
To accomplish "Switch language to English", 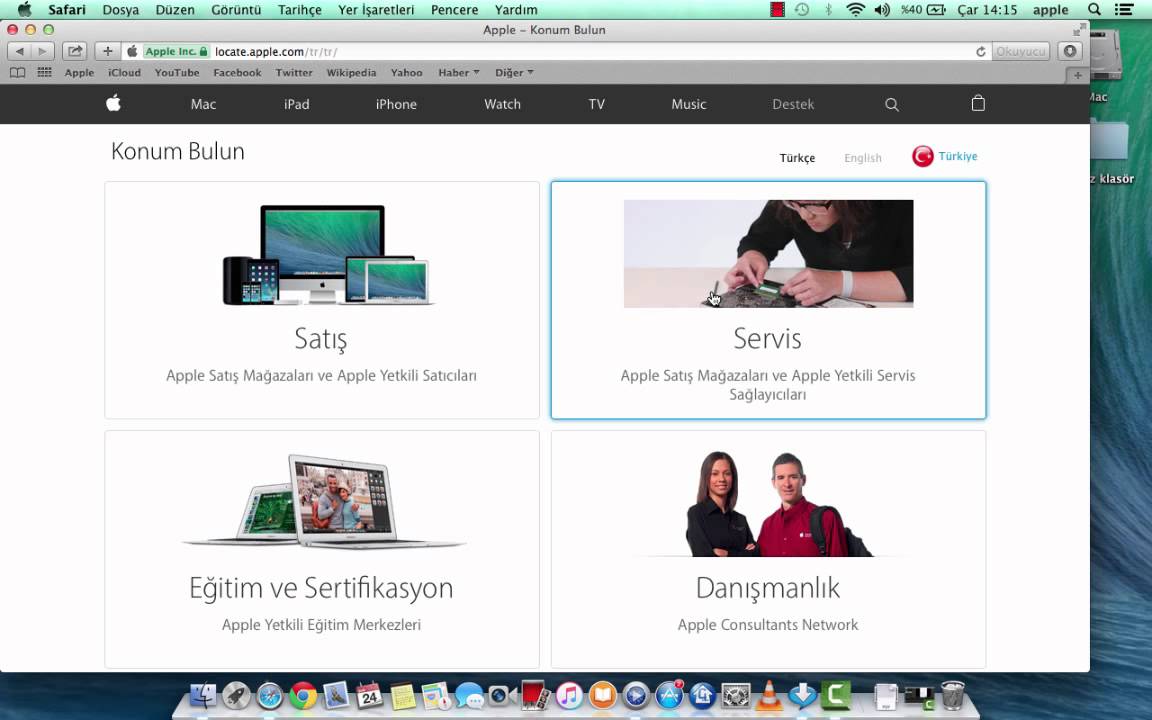I will [x=863, y=157].
